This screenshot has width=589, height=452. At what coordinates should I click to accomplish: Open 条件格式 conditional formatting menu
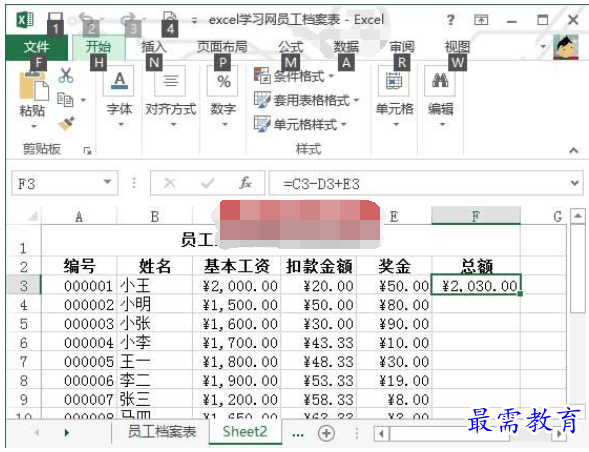click(294, 76)
